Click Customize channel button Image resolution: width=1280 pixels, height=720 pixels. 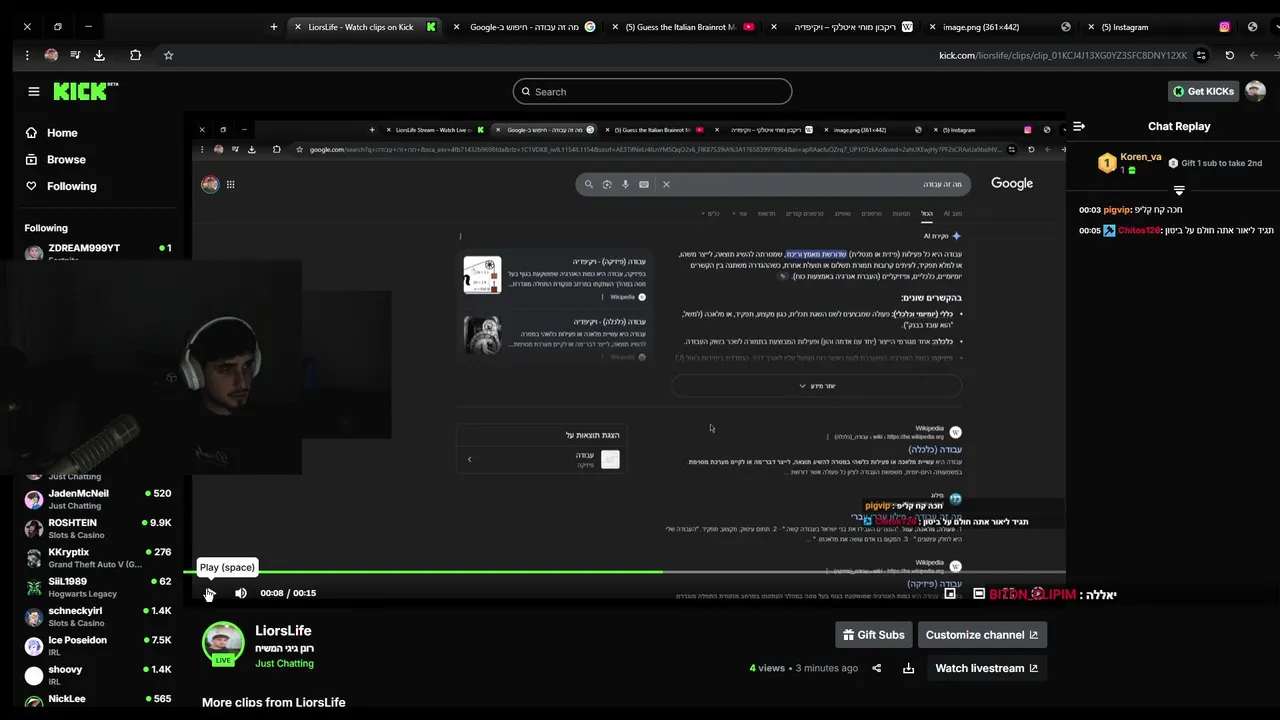click(982, 635)
